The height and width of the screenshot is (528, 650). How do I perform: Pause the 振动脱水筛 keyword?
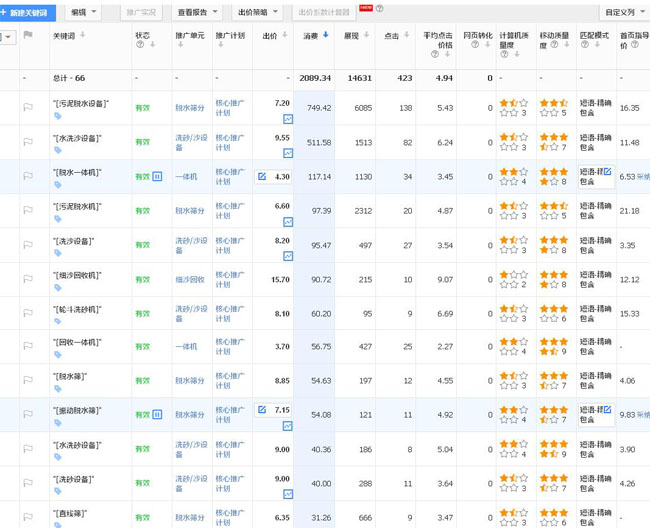(x=157, y=414)
